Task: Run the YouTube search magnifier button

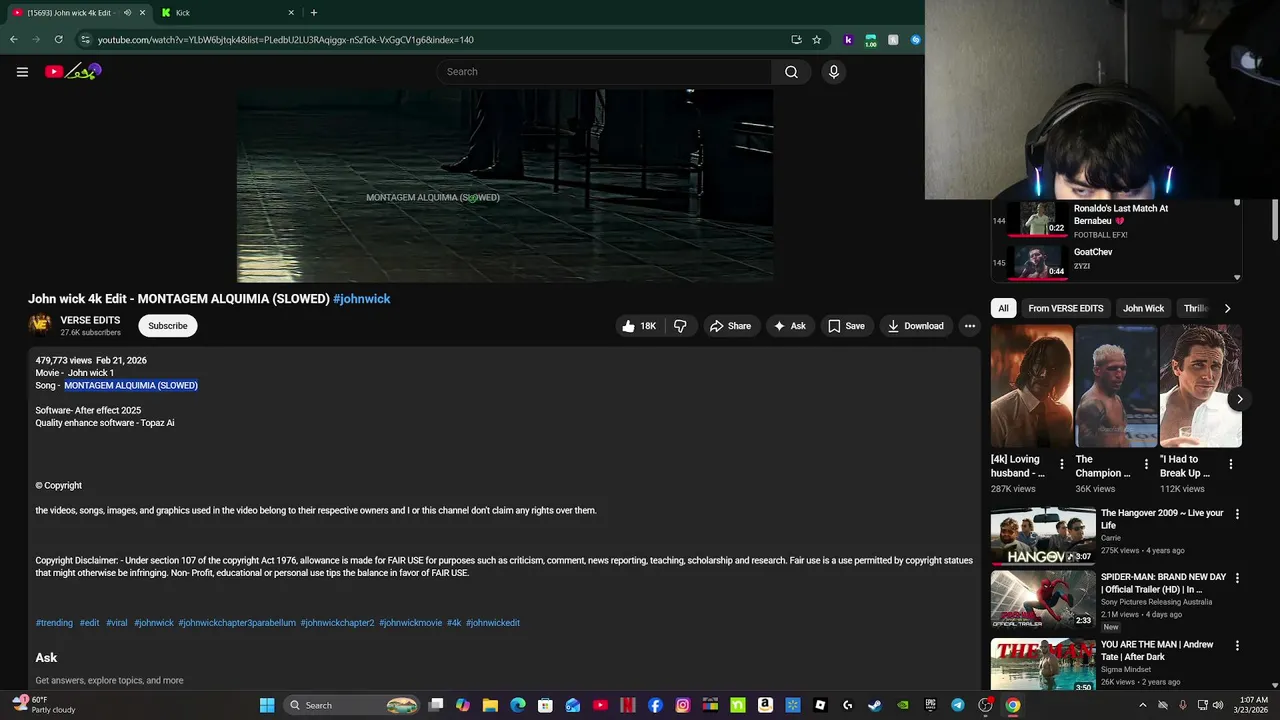Action: [791, 72]
